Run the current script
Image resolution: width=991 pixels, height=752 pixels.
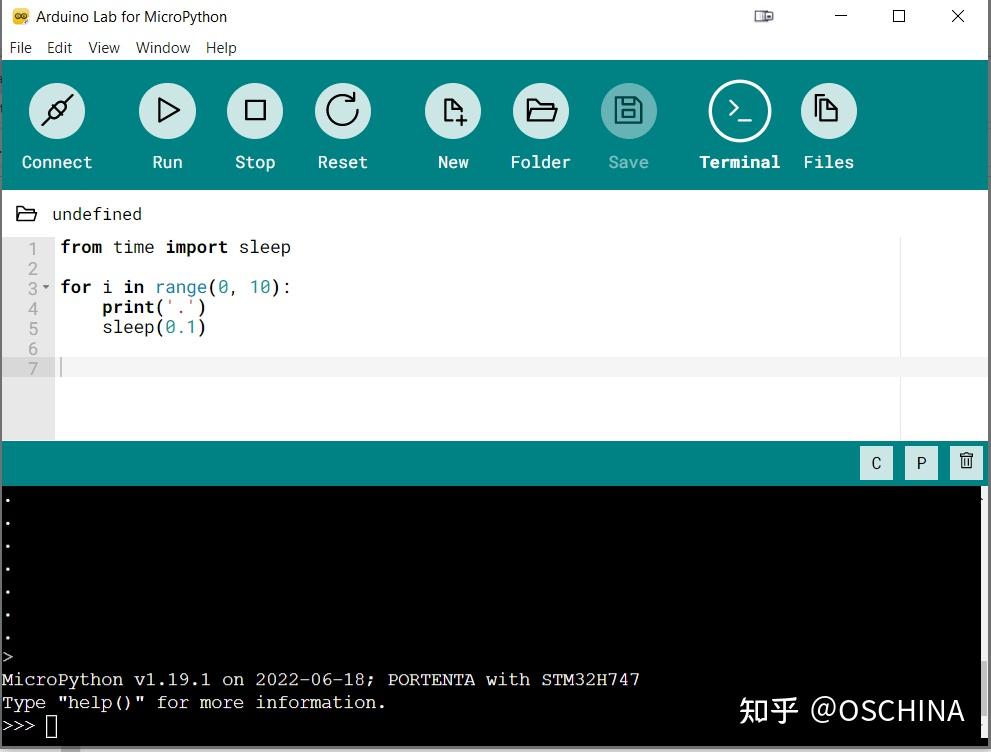point(167,111)
